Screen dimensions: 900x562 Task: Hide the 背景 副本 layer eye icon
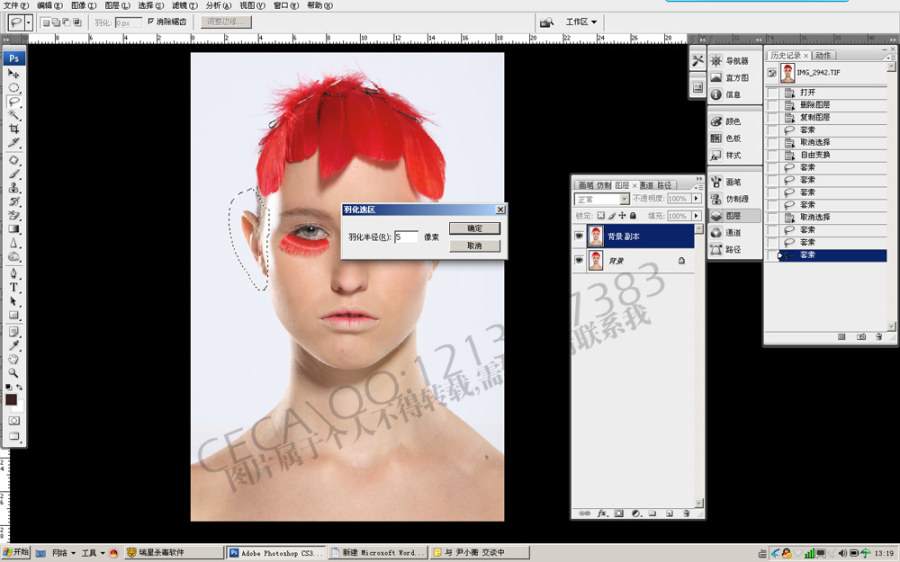coord(579,236)
